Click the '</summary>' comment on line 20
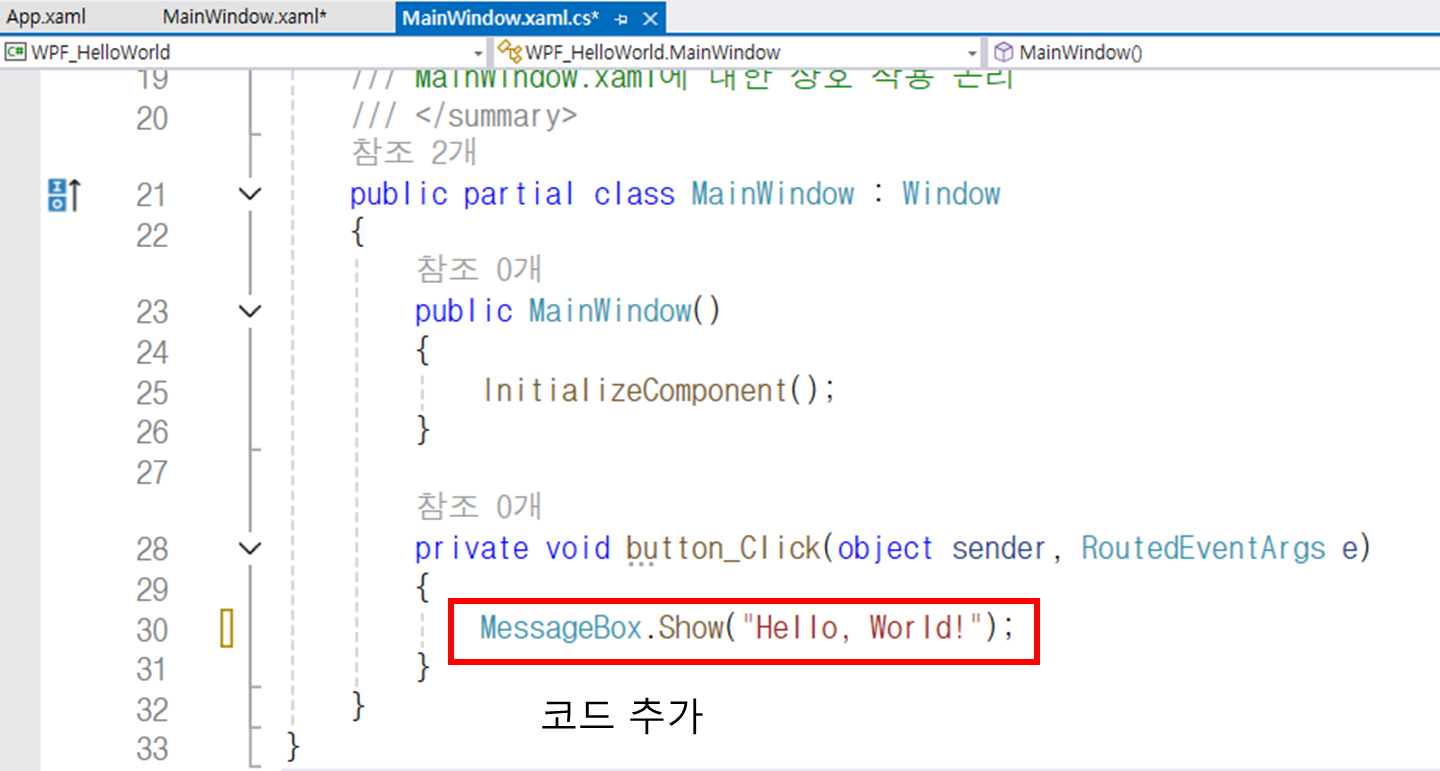The height and width of the screenshot is (771, 1440). 496,117
